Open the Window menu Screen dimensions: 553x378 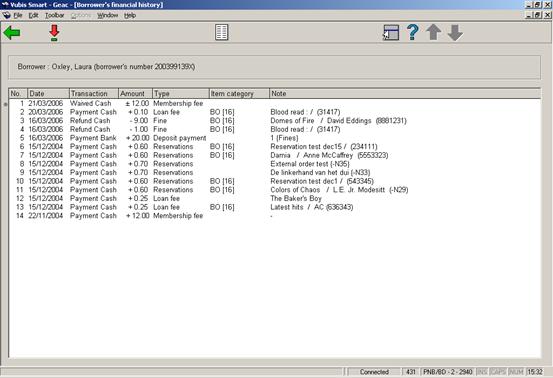pos(108,16)
